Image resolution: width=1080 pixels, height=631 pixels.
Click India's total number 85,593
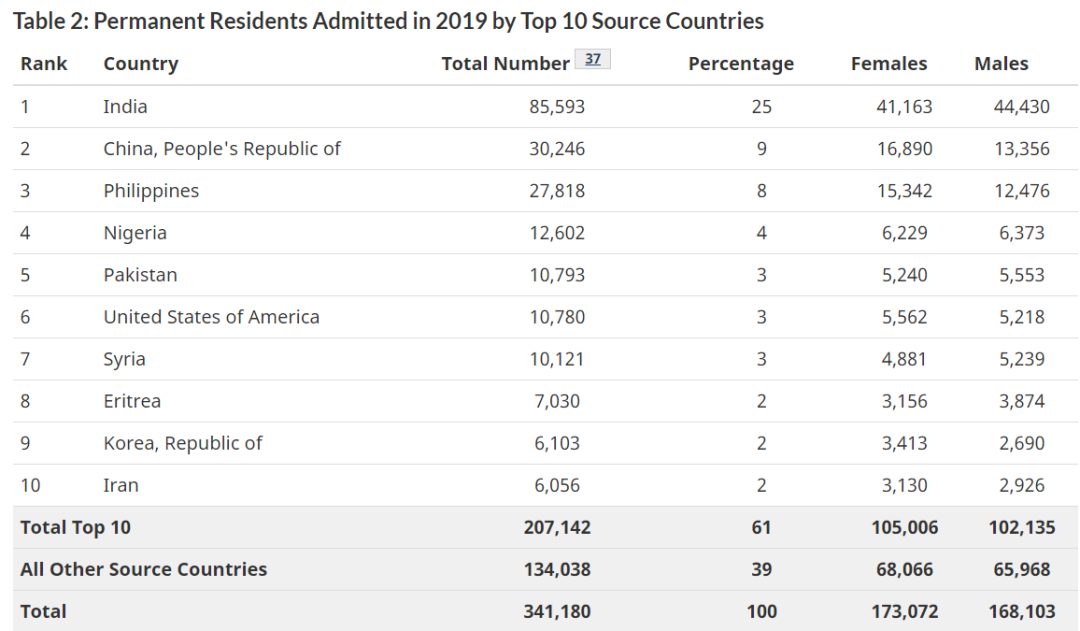click(557, 107)
